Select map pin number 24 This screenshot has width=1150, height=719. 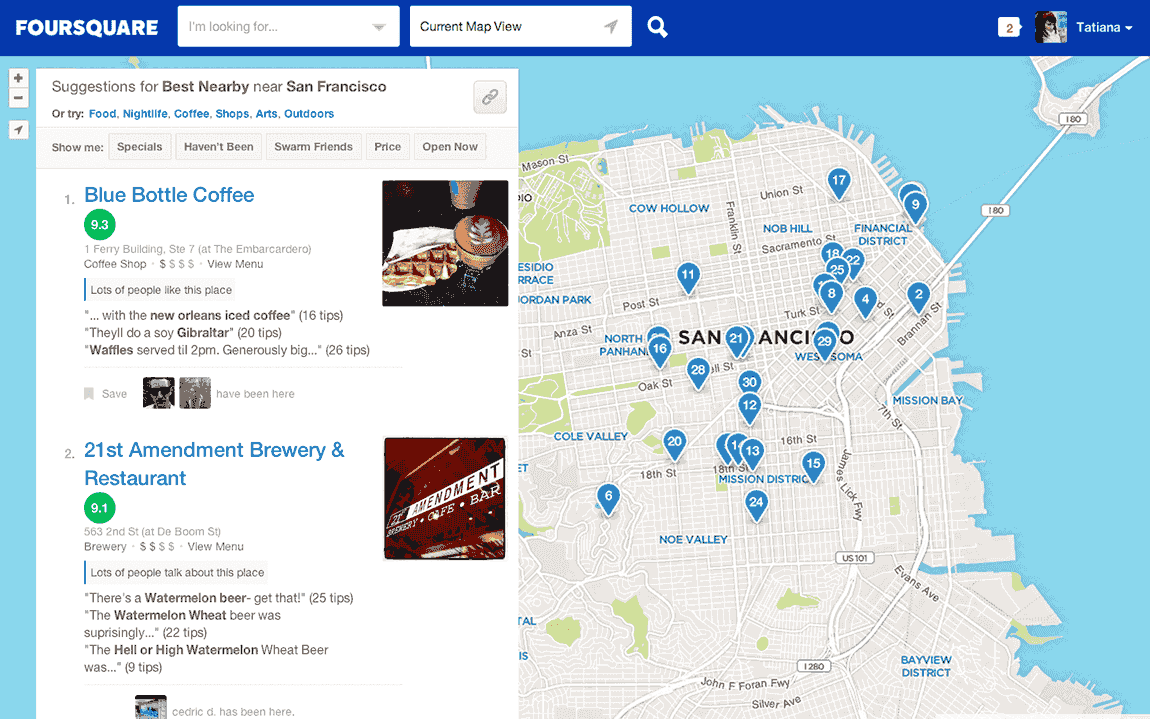coord(756,505)
